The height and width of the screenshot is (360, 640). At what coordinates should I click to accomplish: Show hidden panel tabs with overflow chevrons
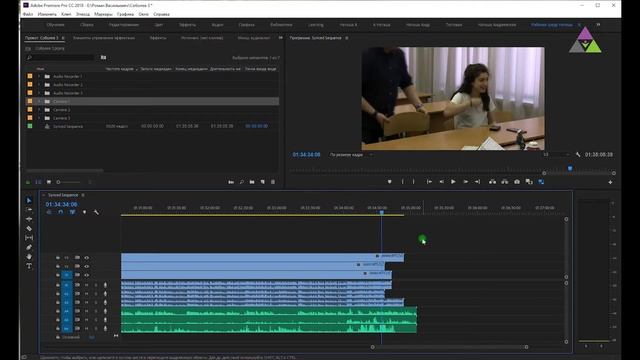280,38
